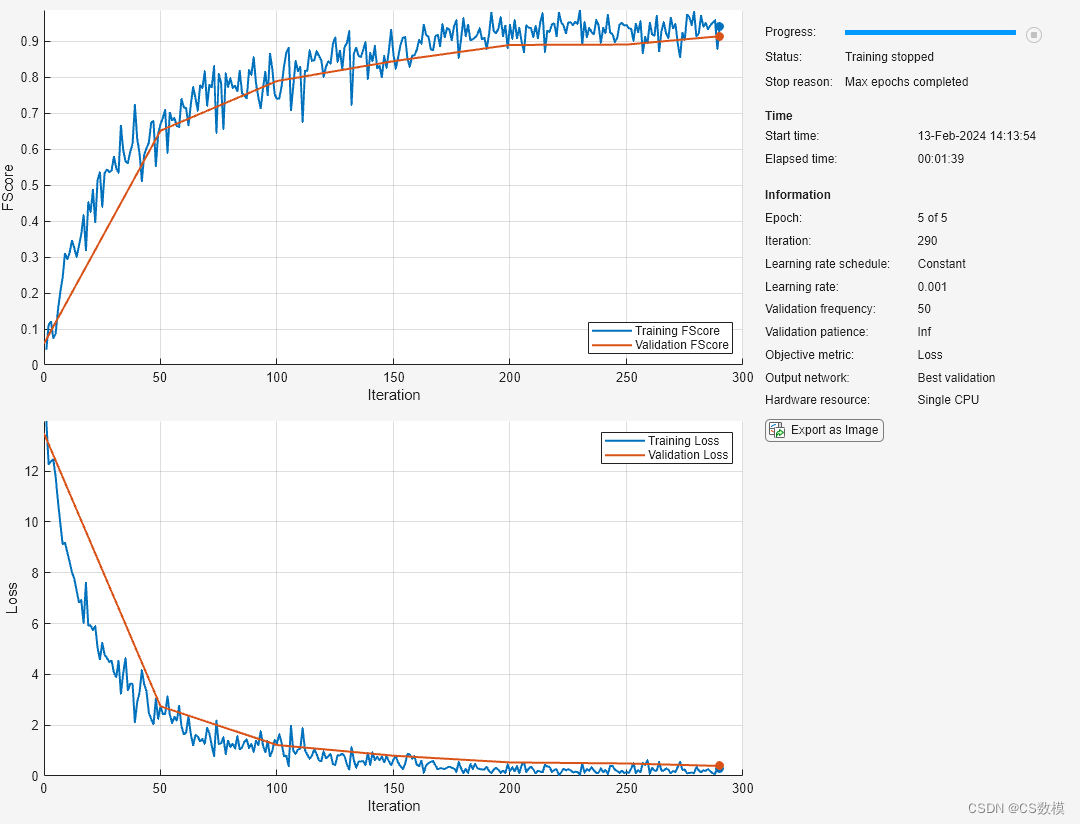Viewport: 1080px width, 824px height.
Task: Click the Learning rate value 0.001
Action: click(x=932, y=287)
